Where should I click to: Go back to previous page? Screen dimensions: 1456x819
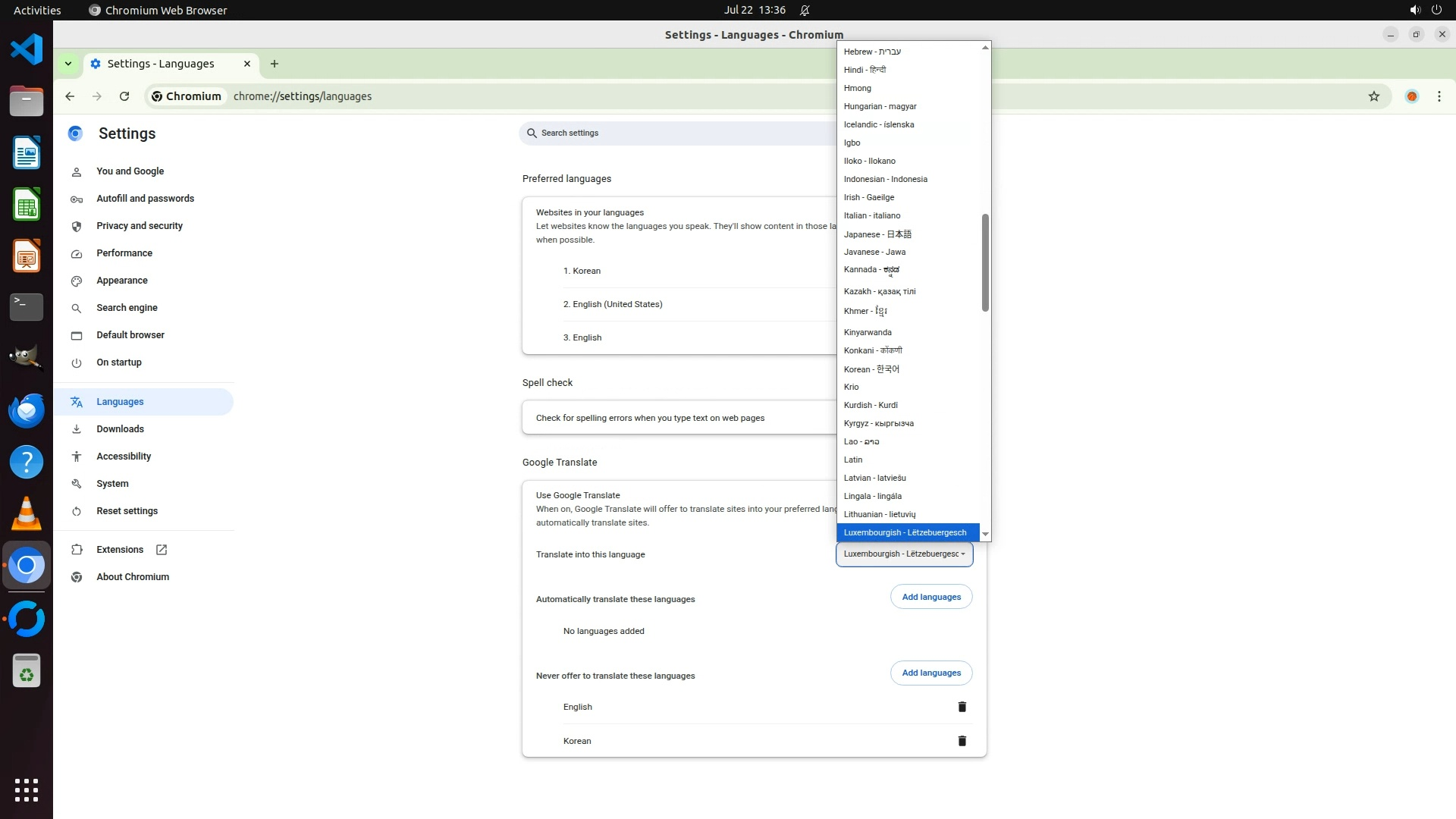coord(70,96)
